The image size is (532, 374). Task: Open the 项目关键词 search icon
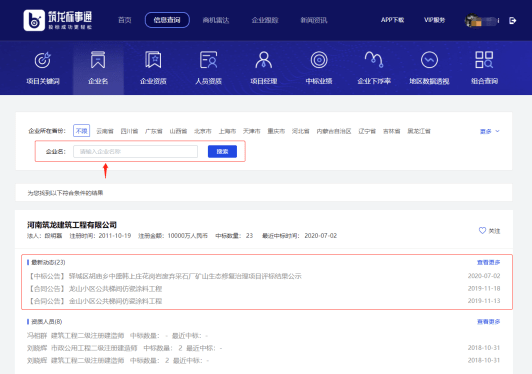coord(43,60)
